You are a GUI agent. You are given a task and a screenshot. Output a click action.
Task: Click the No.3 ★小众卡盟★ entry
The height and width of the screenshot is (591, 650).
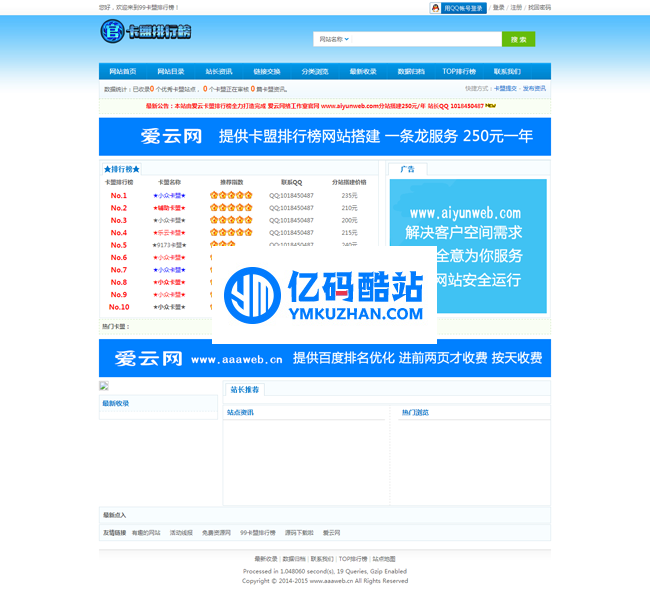[x=170, y=220]
